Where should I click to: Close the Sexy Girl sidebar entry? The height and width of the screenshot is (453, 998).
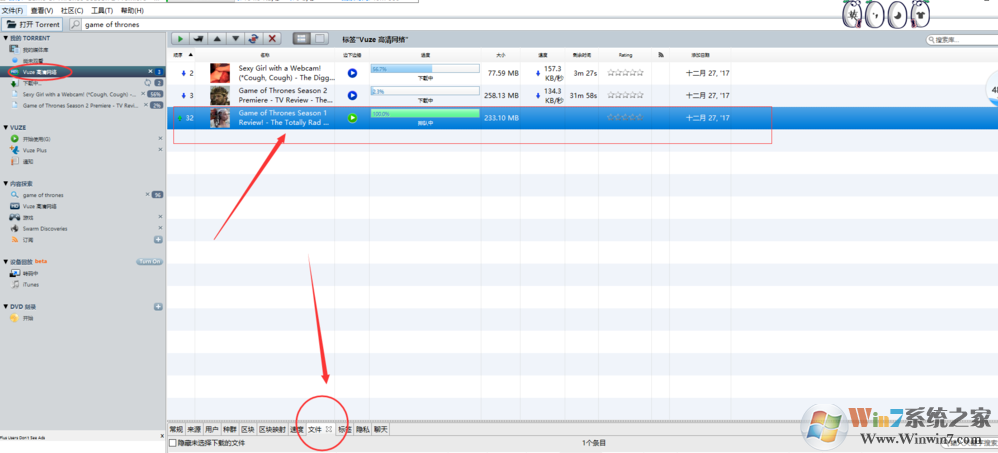click(x=144, y=94)
